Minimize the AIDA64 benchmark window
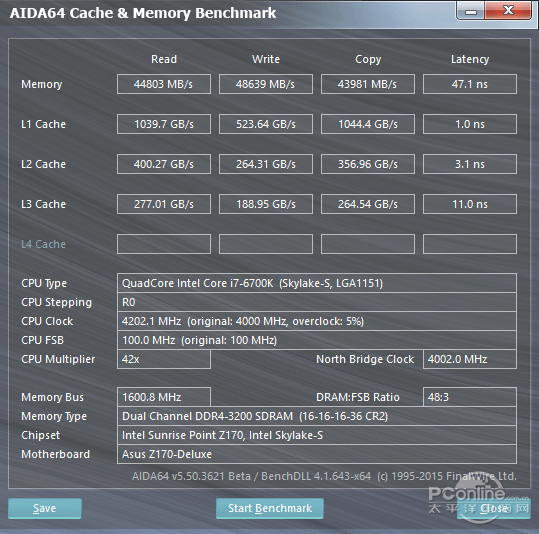This screenshot has height=534, width=539. (x=471, y=11)
